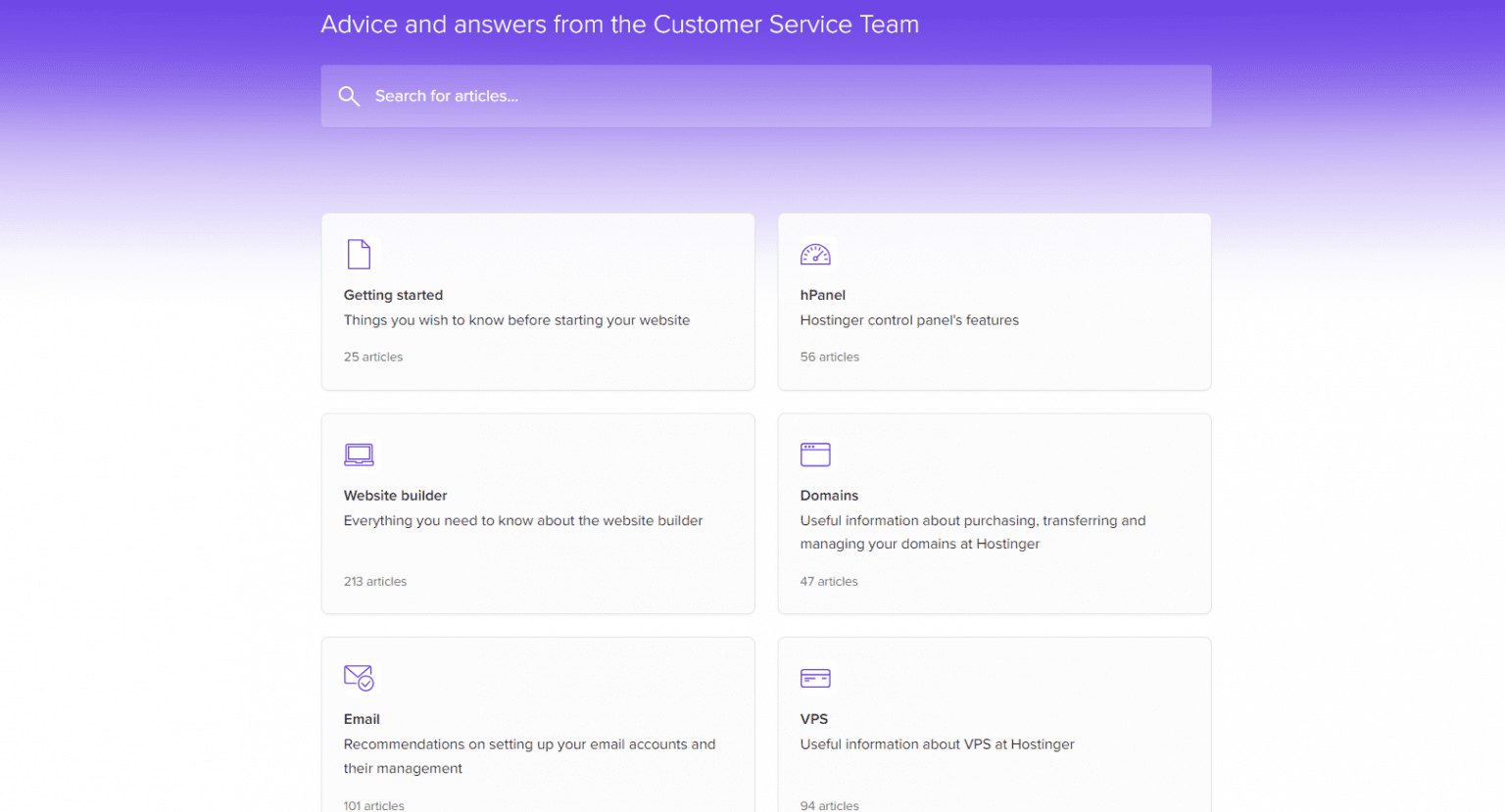Click the Getting started page icon above its title
This screenshot has width=1505, height=812.
[x=359, y=253]
